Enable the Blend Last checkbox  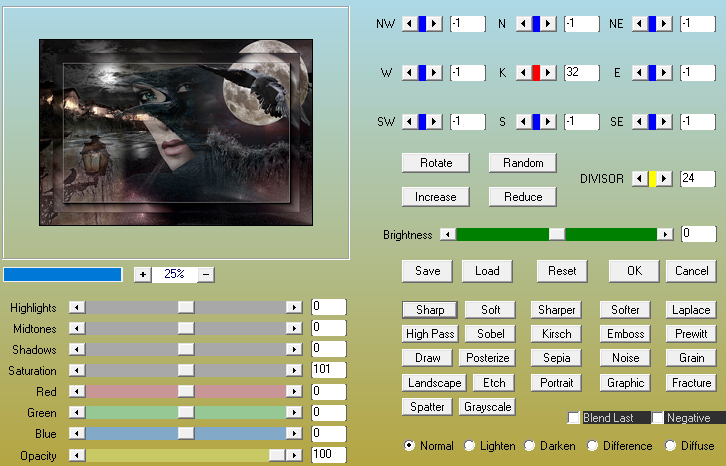[574, 418]
